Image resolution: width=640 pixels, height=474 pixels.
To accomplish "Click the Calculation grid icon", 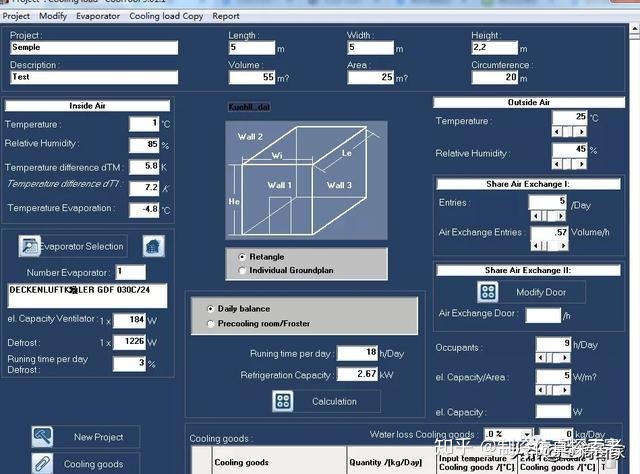I will coord(282,401).
